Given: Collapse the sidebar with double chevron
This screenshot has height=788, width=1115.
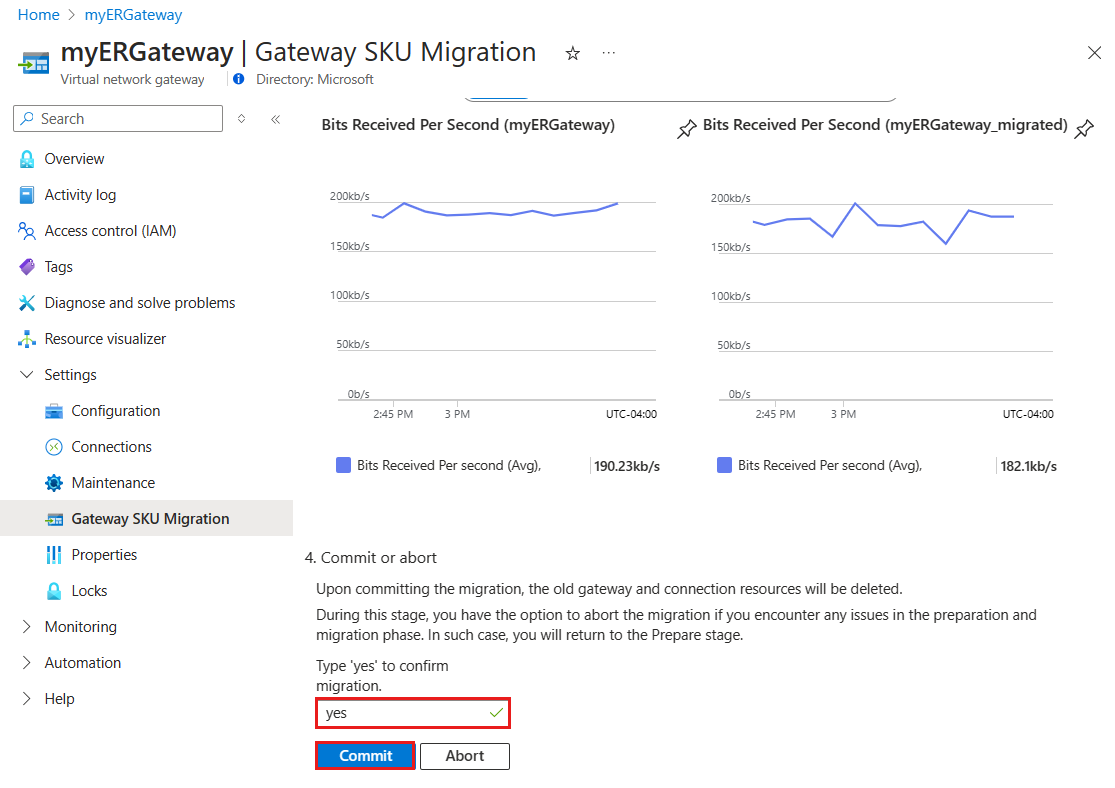Looking at the screenshot, I should [276, 119].
